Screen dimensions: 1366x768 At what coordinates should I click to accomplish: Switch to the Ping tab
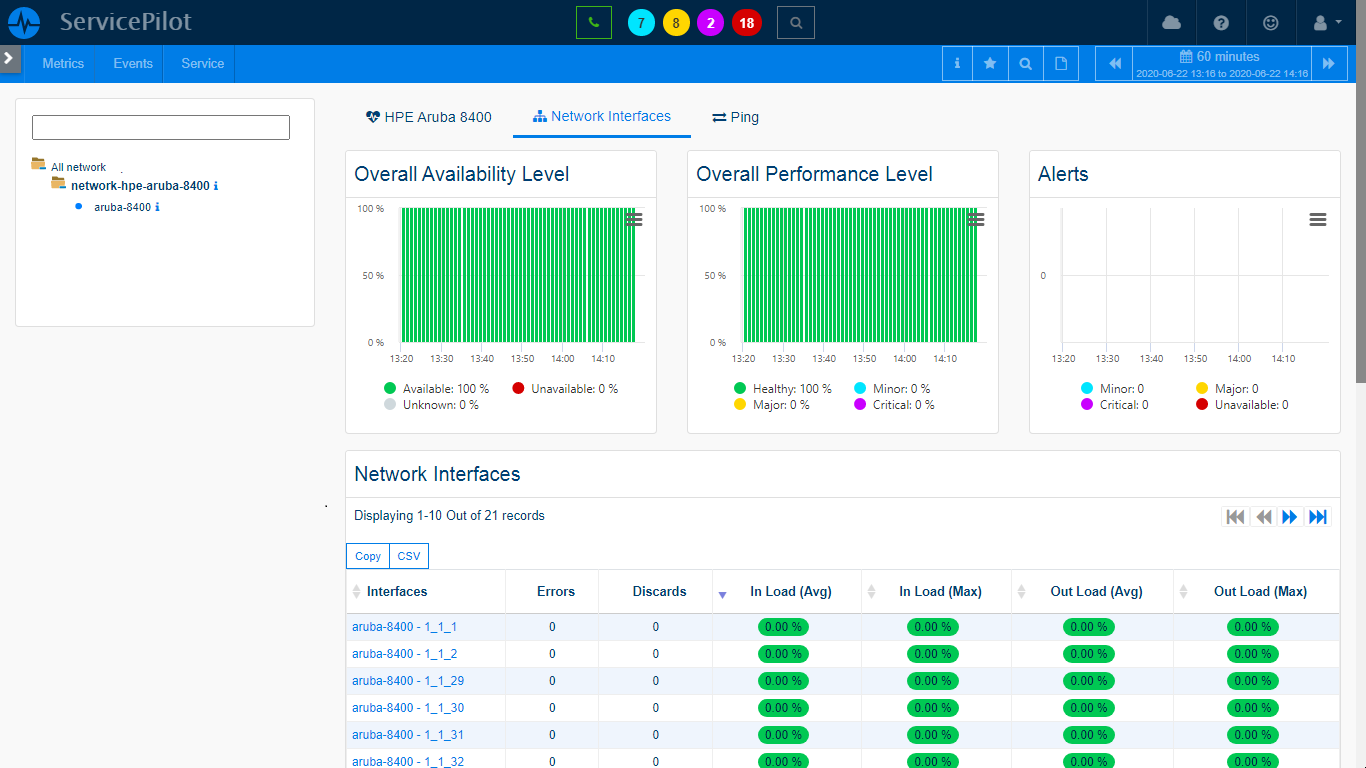(x=735, y=117)
